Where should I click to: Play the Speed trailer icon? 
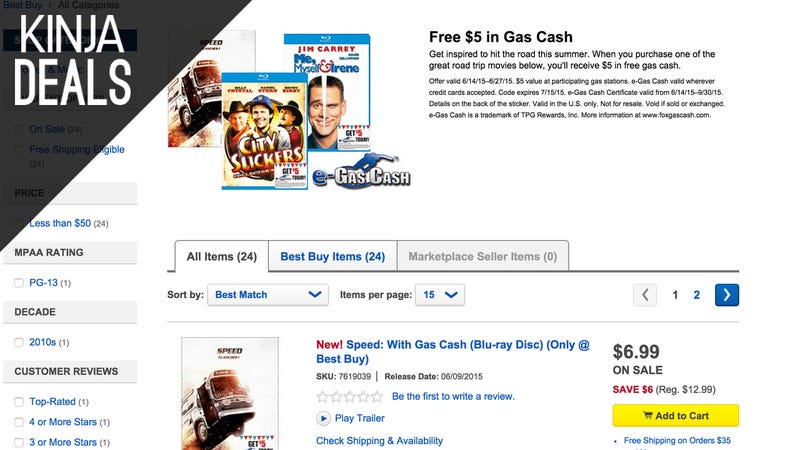click(323, 418)
